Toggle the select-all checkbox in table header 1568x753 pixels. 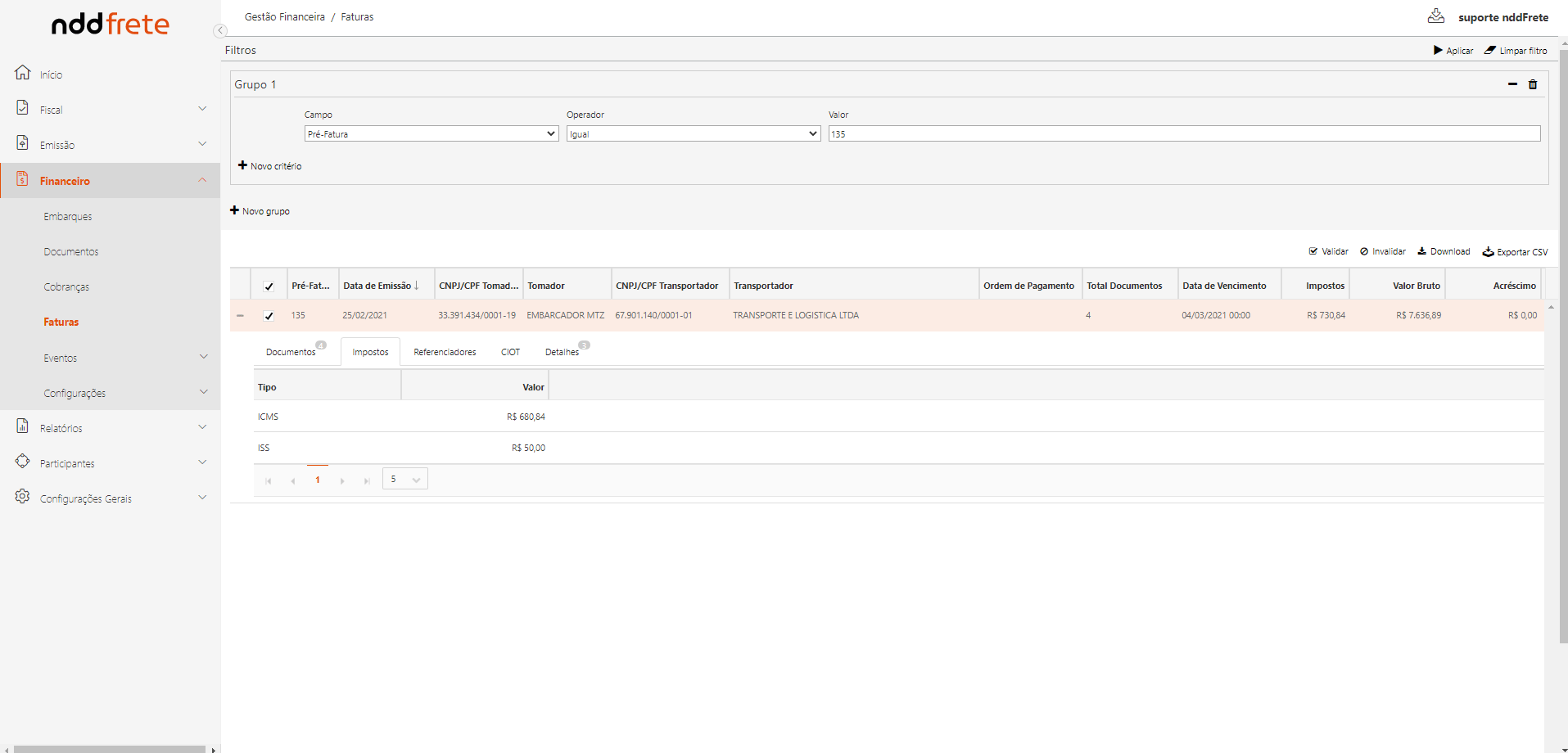click(269, 286)
